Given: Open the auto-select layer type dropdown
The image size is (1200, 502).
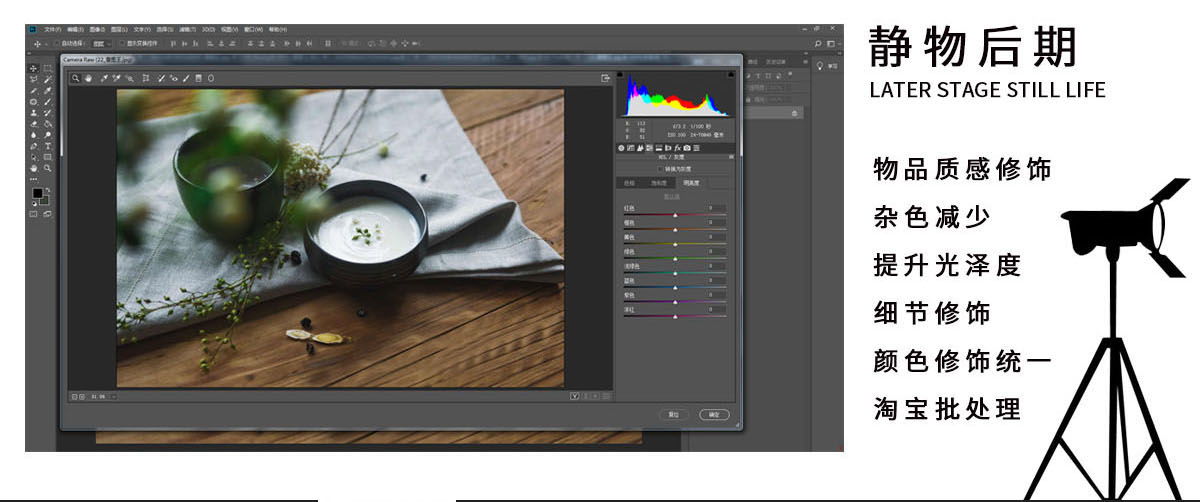Looking at the screenshot, I should (100, 44).
